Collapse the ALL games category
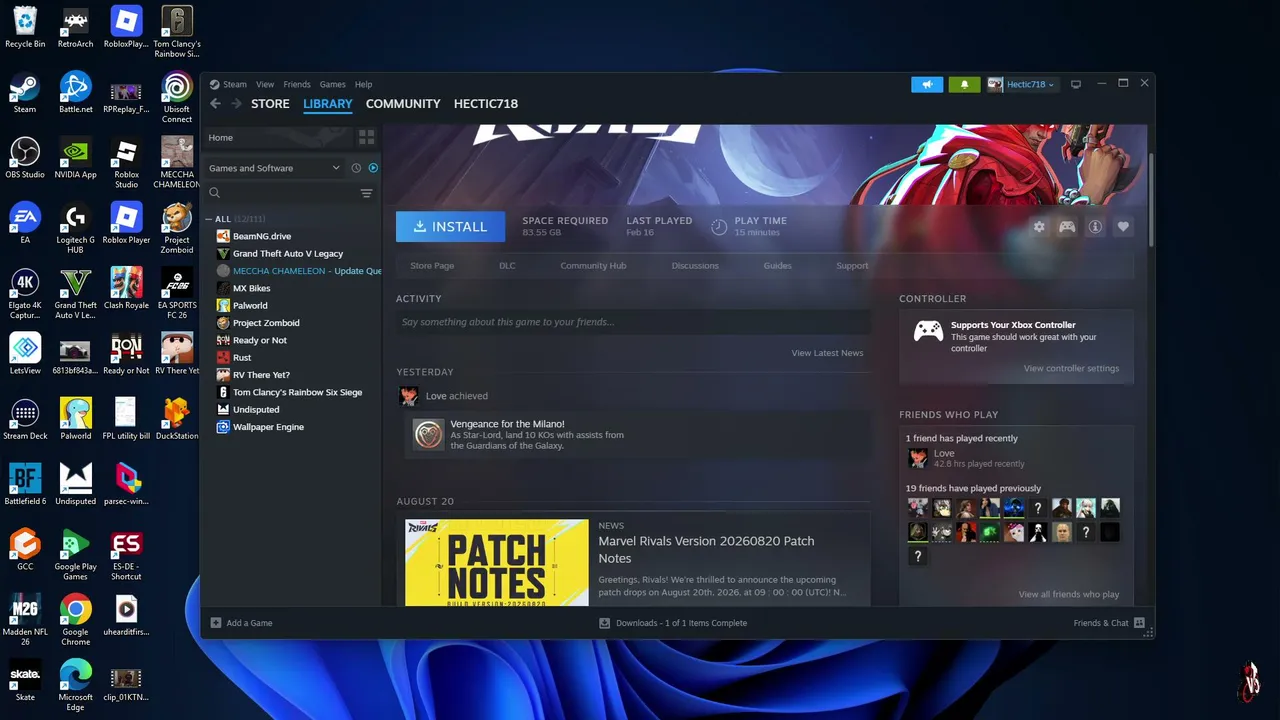This screenshot has height=720, width=1280. (209, 219)
